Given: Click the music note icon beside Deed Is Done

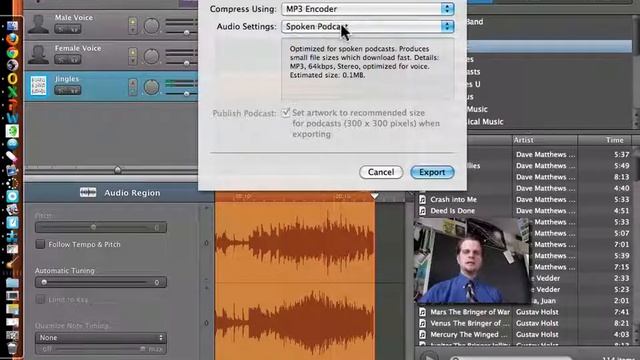Looking at the screenshot, I should pyautogui.click(x=422, y=211).
